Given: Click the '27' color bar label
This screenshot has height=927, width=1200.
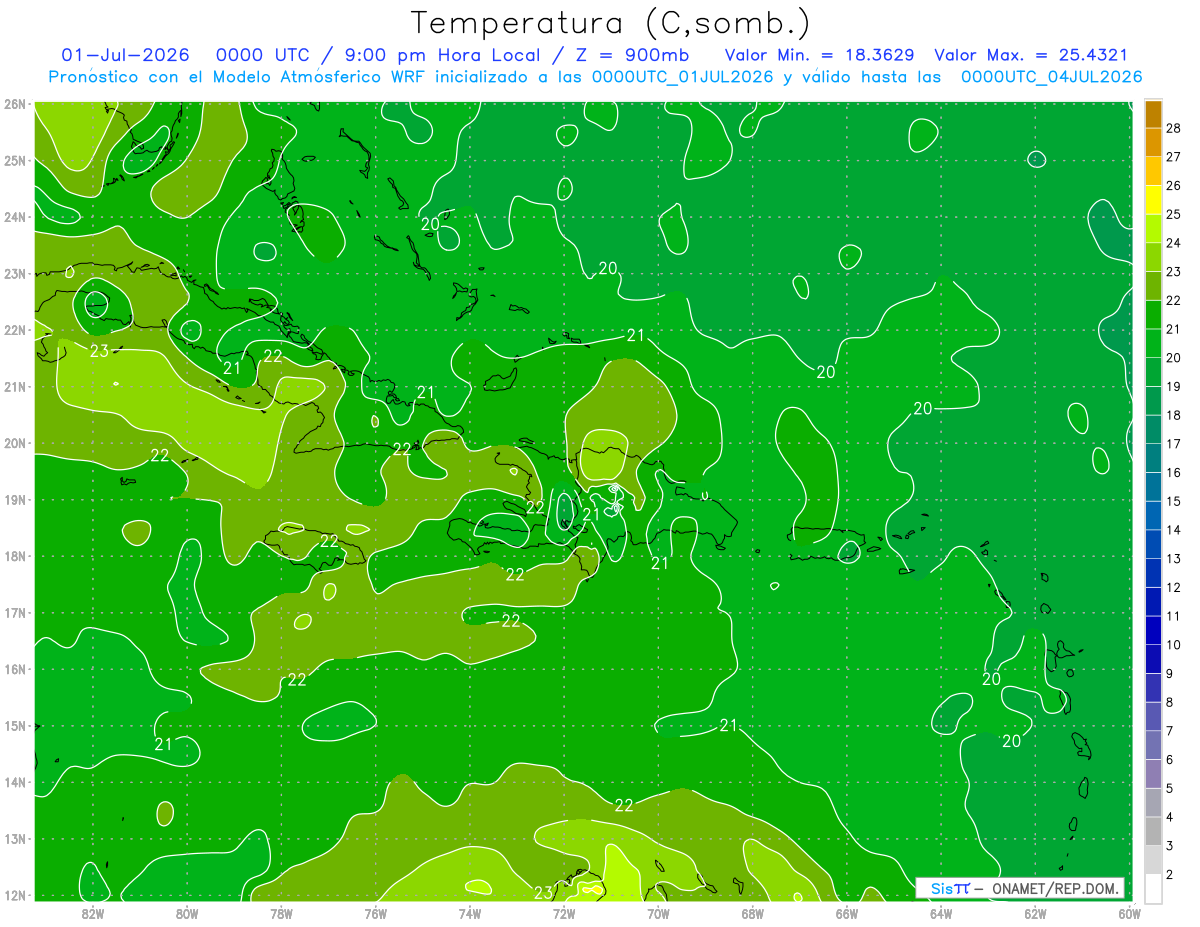Looking at the screenshot, I should coord(1174,157).
